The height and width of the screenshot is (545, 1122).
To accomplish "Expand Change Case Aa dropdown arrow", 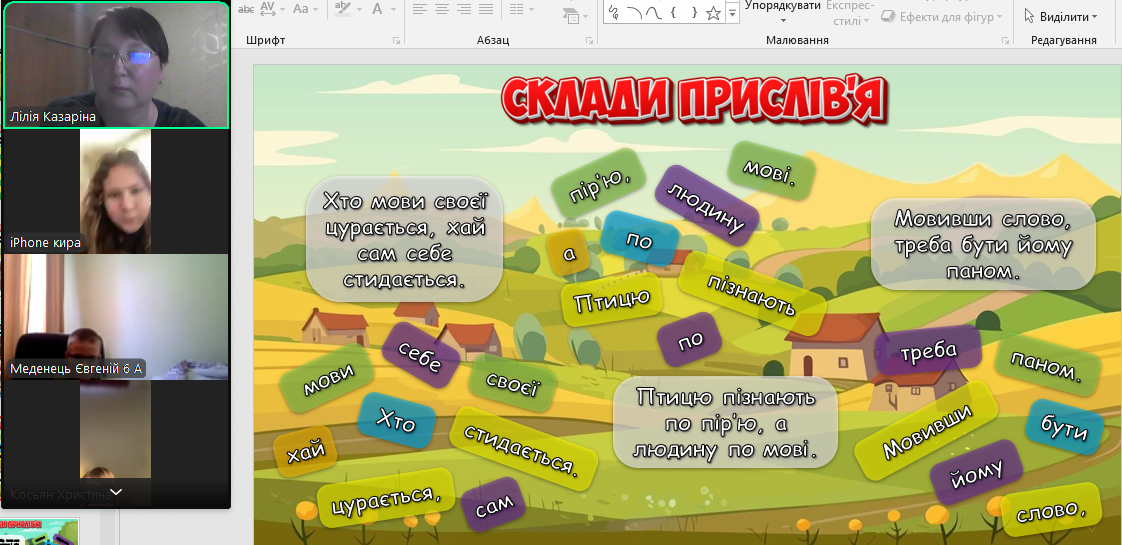I will [x=316, y=9].
